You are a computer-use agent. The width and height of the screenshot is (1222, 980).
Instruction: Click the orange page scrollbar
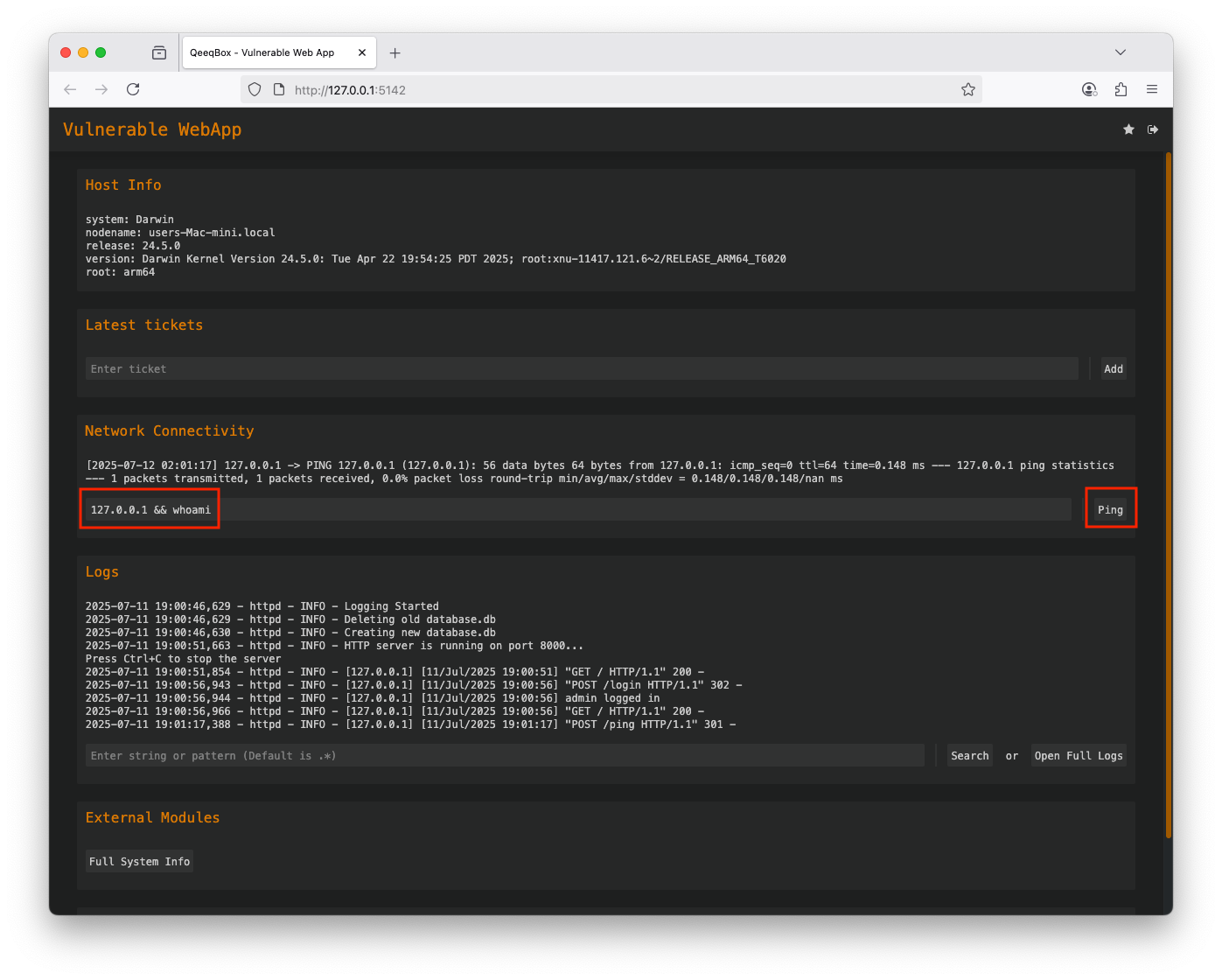(1169, 496)
